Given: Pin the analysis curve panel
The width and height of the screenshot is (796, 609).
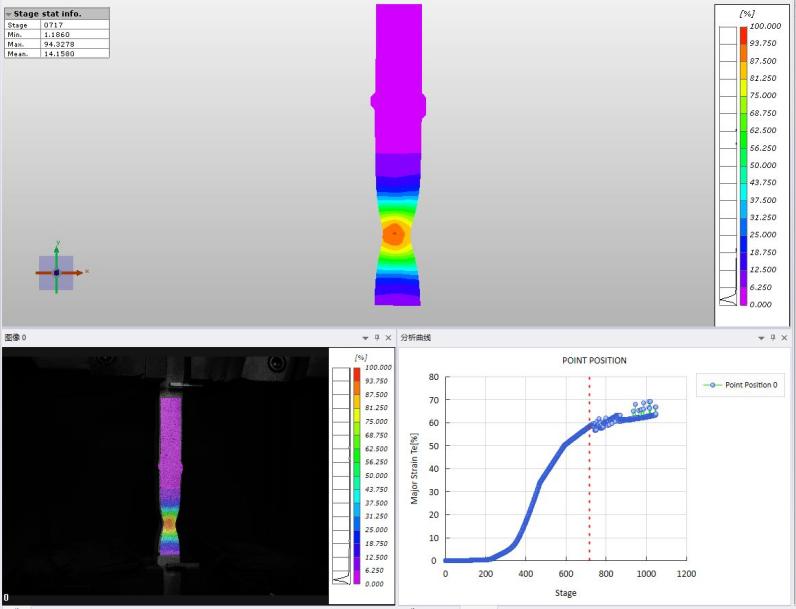Looking at the screenshot, I should point(772,338).
